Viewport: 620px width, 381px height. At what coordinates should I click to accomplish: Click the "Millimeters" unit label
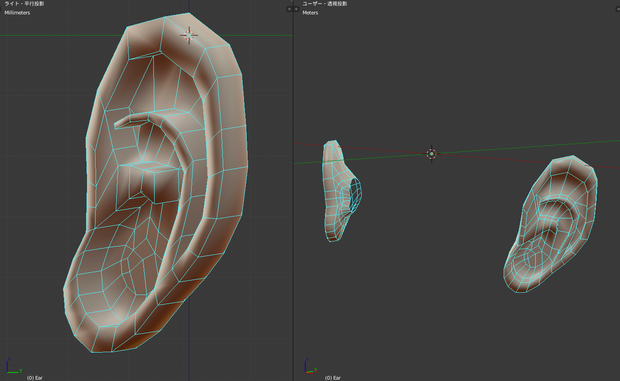pos(17,13)
